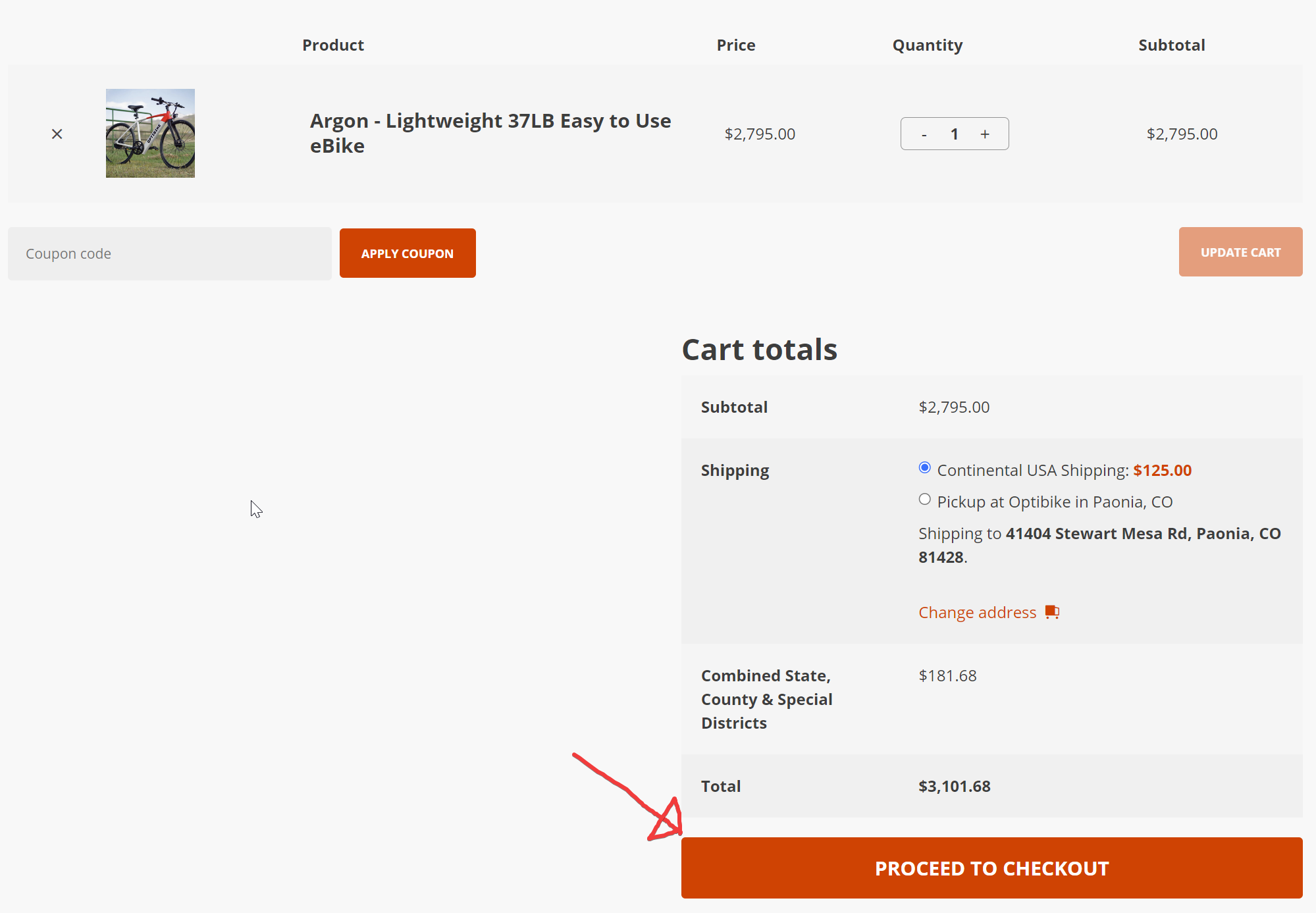Focus the Coupon code field
This screenshot has height=913, width=1316.
coord(170,254)
